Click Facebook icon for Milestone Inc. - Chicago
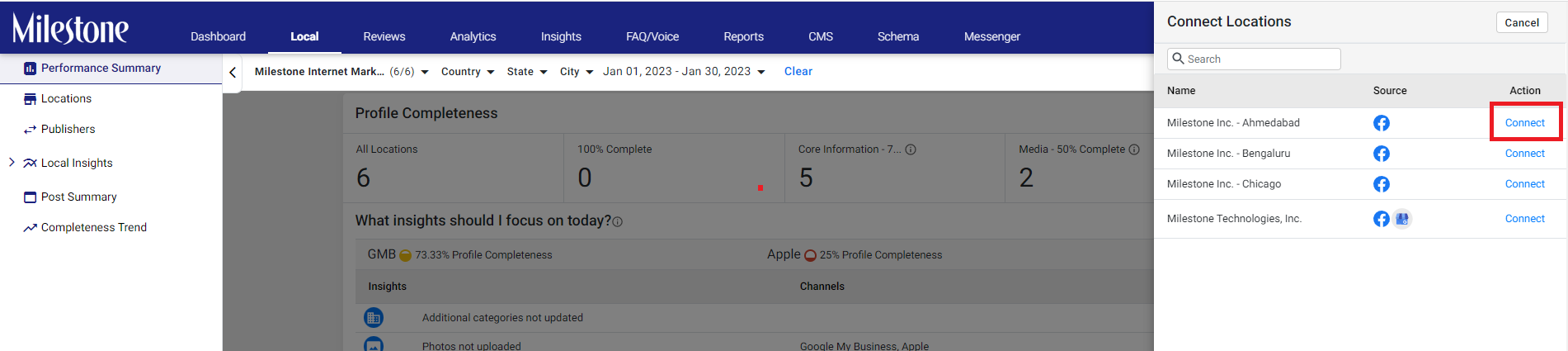The height and width of the screenshot is (351, 1568). pos(1382,184)
